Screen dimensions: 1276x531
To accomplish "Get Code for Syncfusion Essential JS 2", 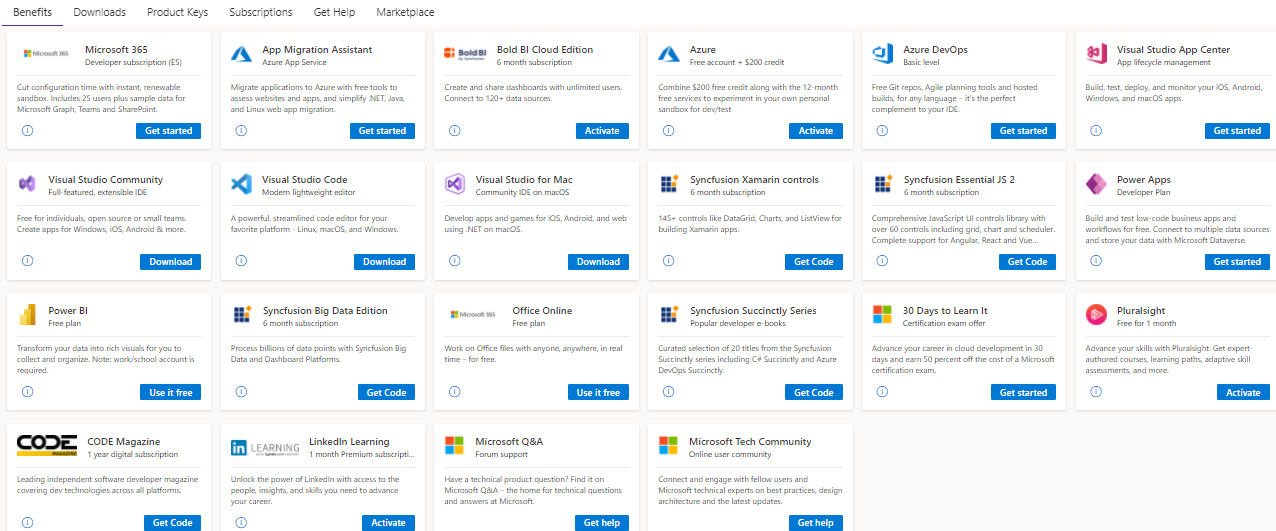I will [x=1028, y=262].
